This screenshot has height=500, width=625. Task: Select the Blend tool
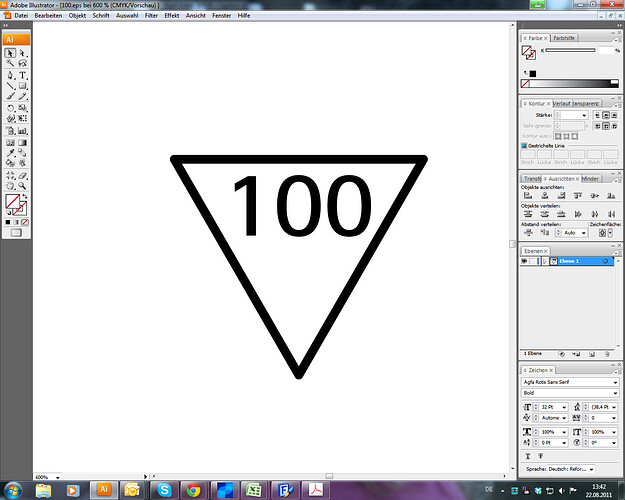click(x=23, y=153)
